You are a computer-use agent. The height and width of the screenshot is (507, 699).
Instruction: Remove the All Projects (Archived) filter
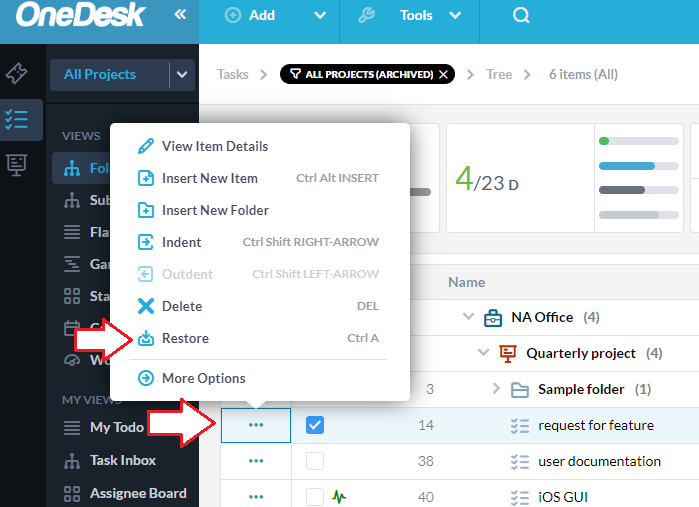pos(444,74)
